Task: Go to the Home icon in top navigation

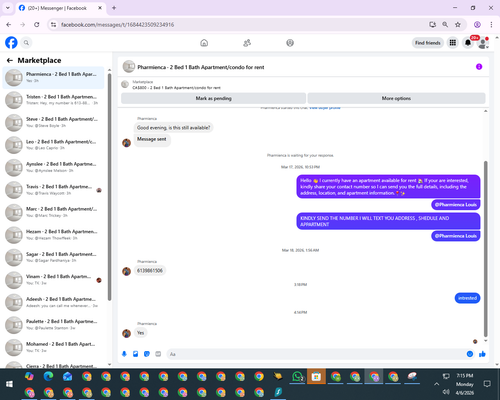Action: point(204,43)
